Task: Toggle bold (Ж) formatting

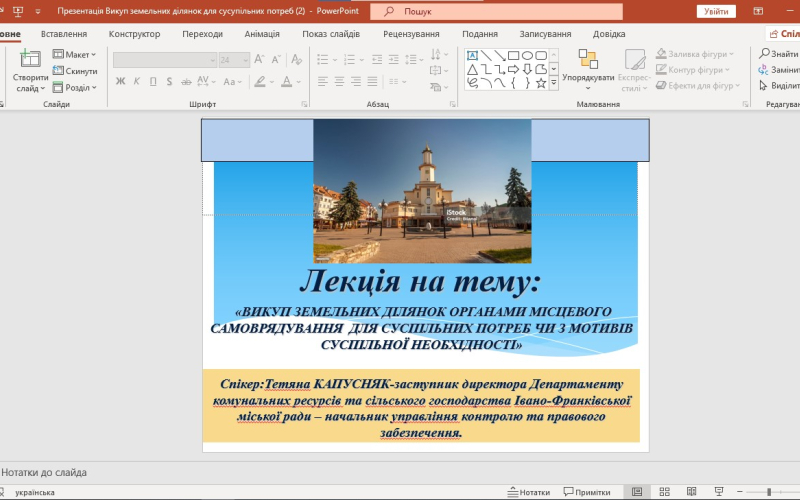Action: point(120,82)
